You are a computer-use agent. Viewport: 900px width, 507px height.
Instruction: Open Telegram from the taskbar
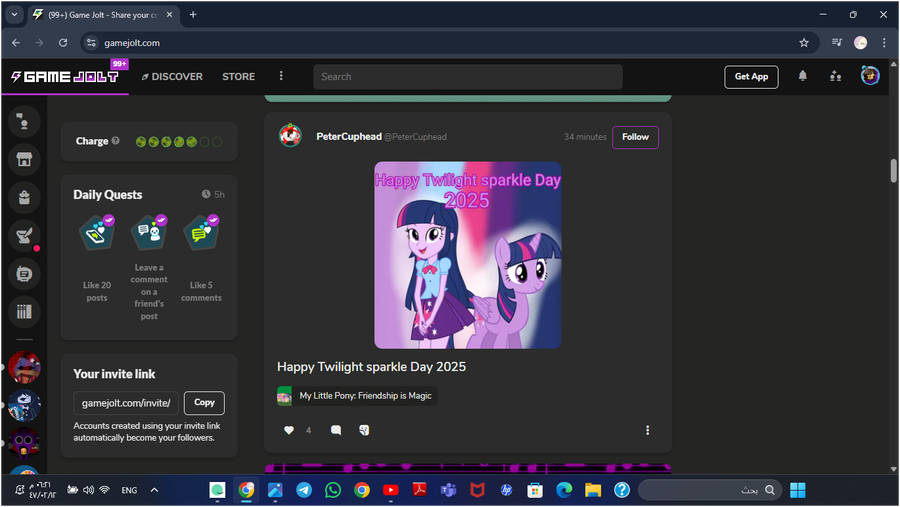point(304,490)
